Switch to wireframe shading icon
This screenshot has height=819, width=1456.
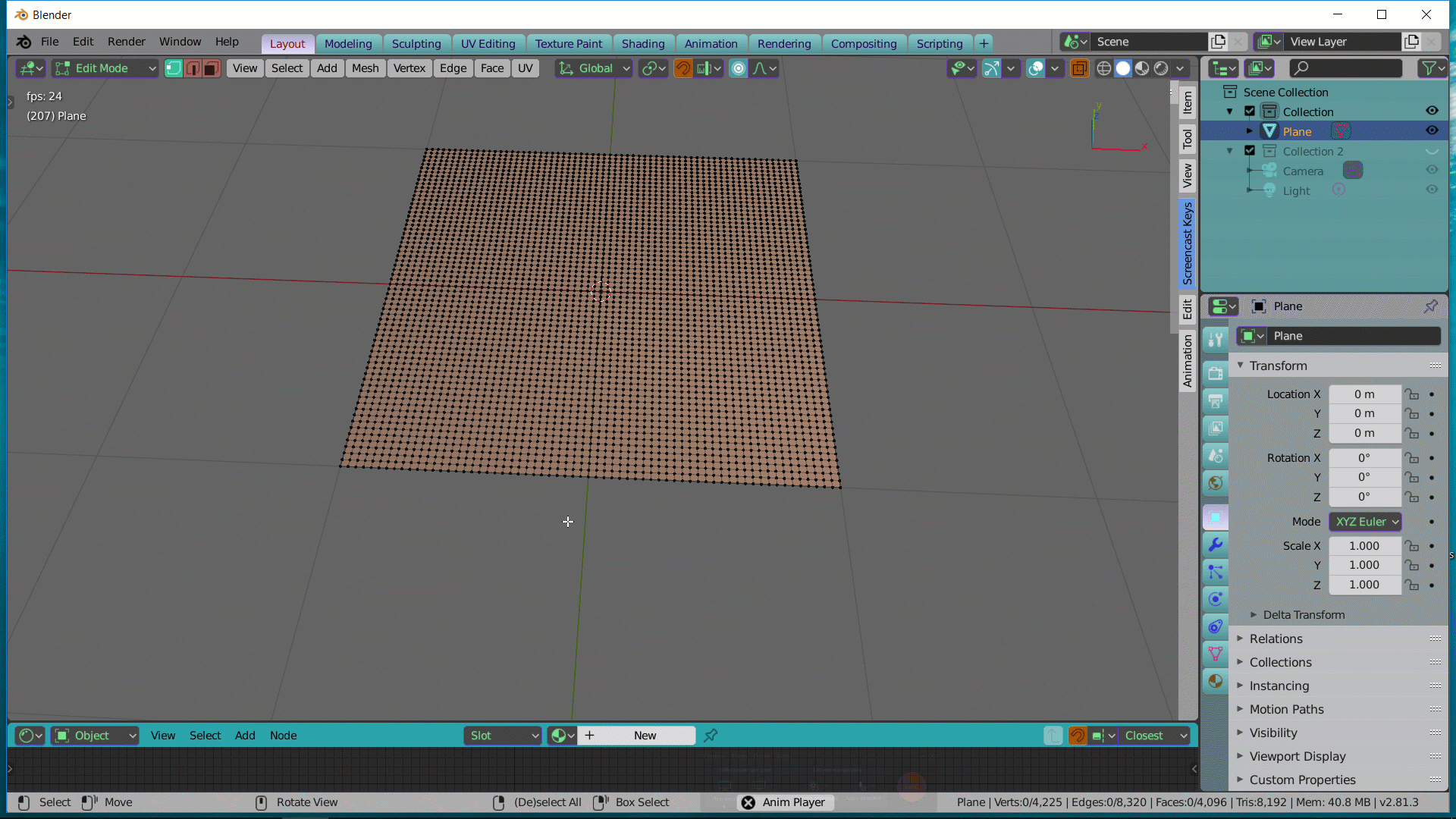click(x=1104, y=68)
